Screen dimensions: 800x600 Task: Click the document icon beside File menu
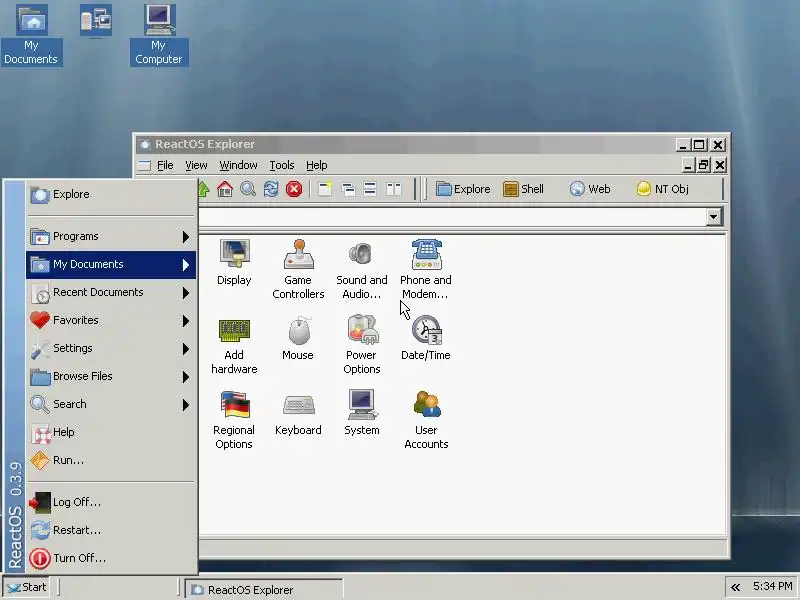pos(145,165)
